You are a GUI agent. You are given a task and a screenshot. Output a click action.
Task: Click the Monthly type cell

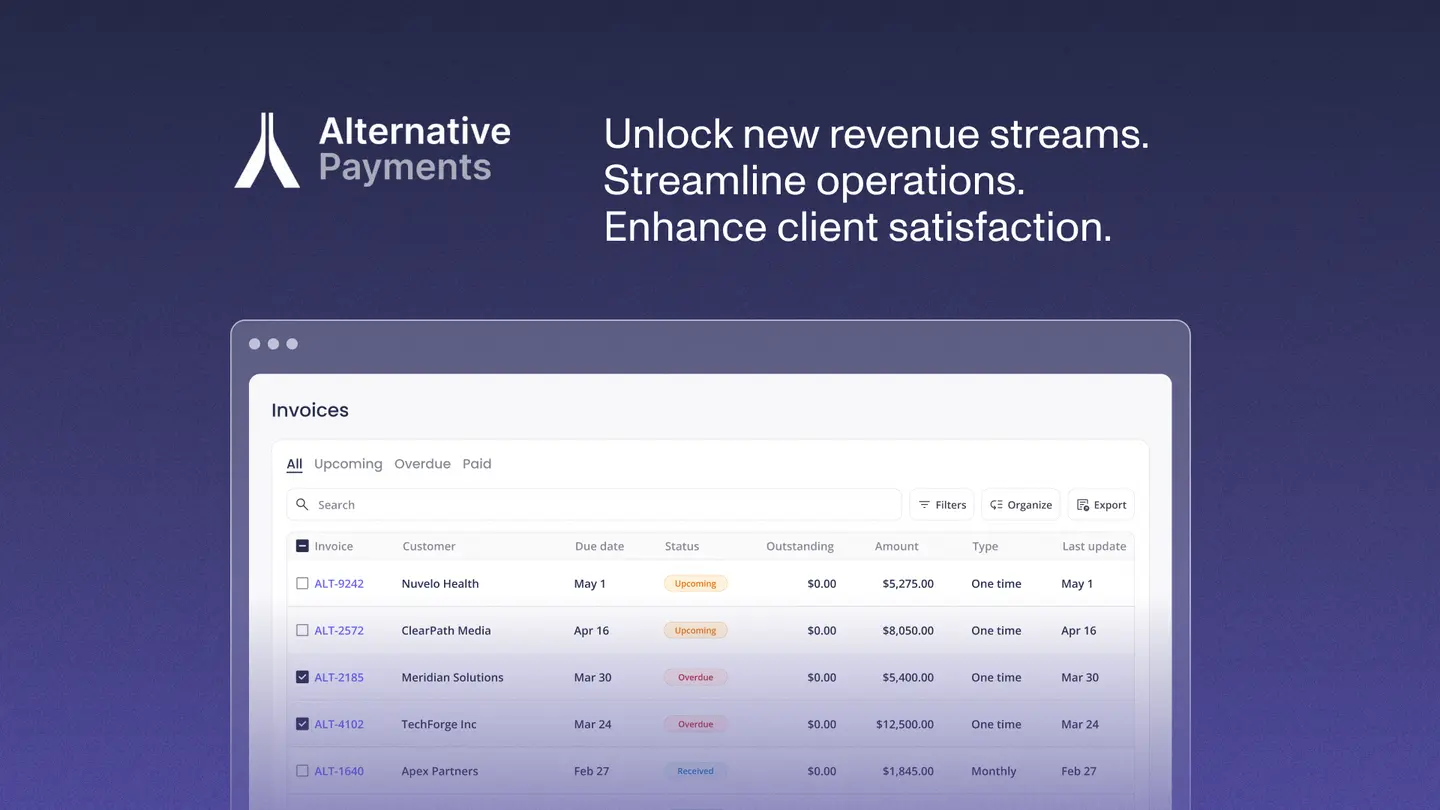(x=993, y=772)
